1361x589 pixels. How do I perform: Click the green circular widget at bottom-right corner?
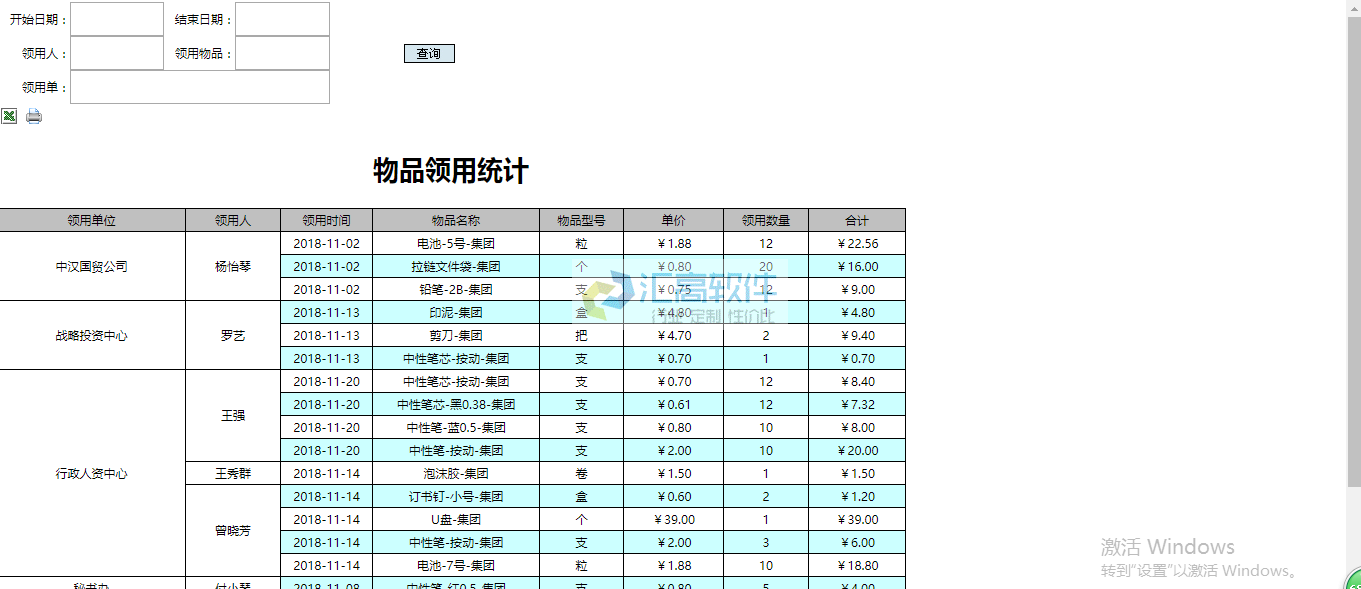coord(1353,581)
